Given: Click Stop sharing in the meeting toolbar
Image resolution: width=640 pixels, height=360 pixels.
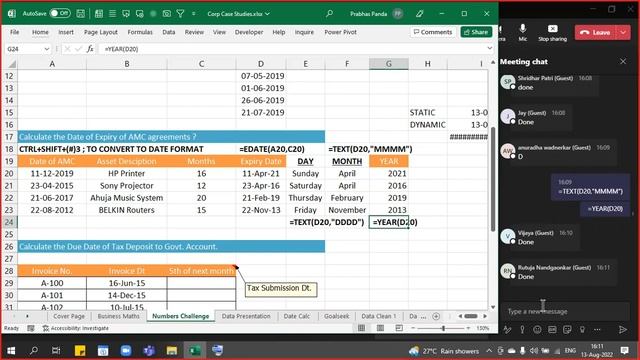Looking at the screenshot, I should click(552, 33).
